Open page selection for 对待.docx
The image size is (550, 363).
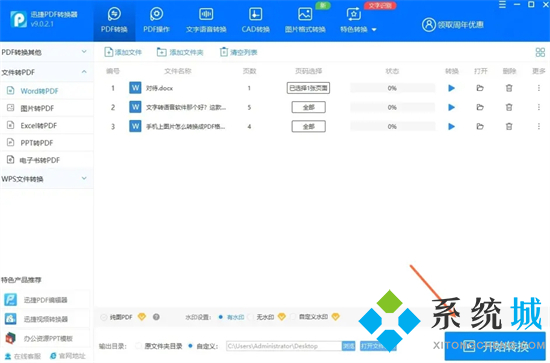[308, 88]
